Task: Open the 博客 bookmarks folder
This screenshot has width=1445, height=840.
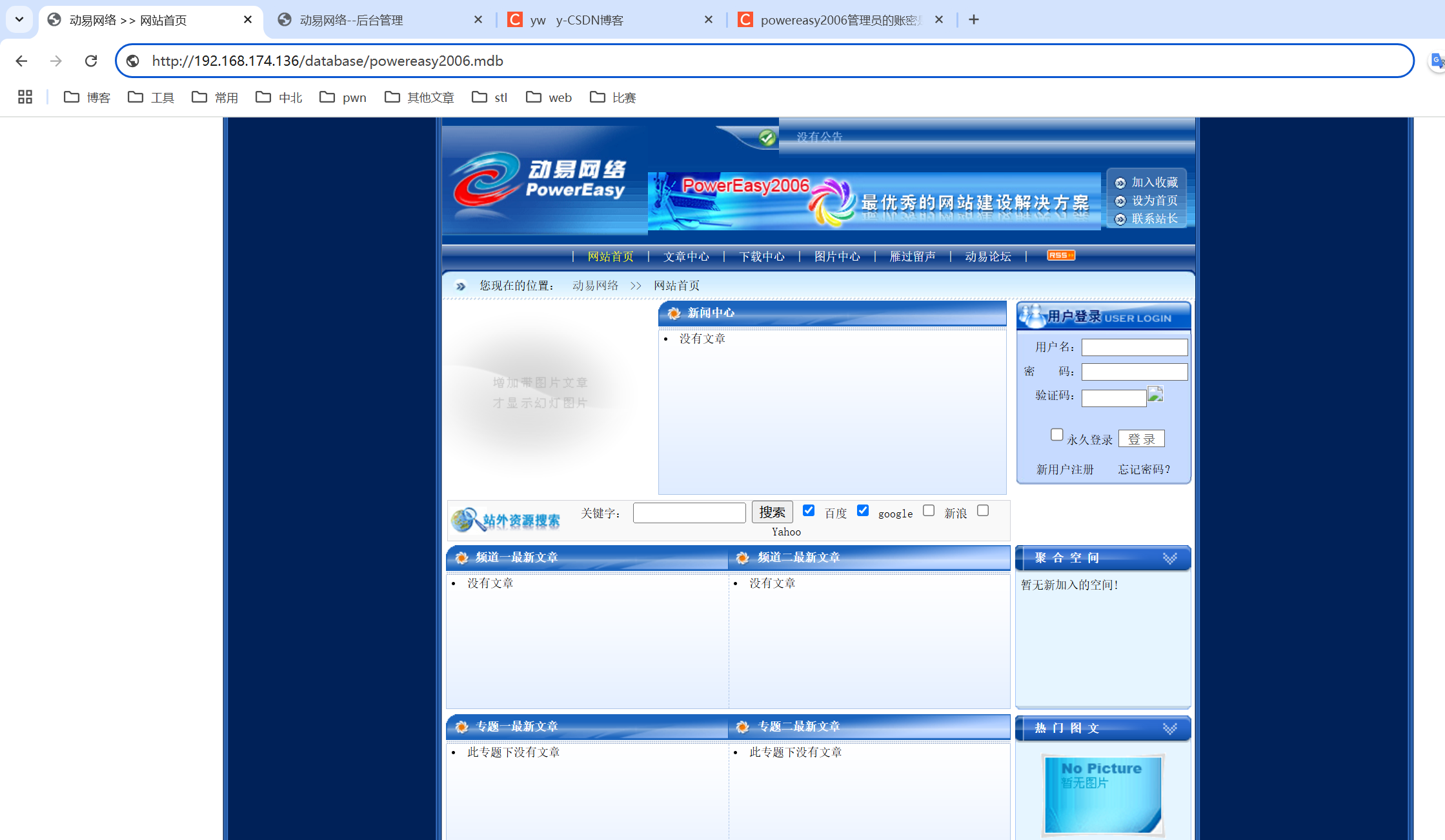Action: coord(88,97)
